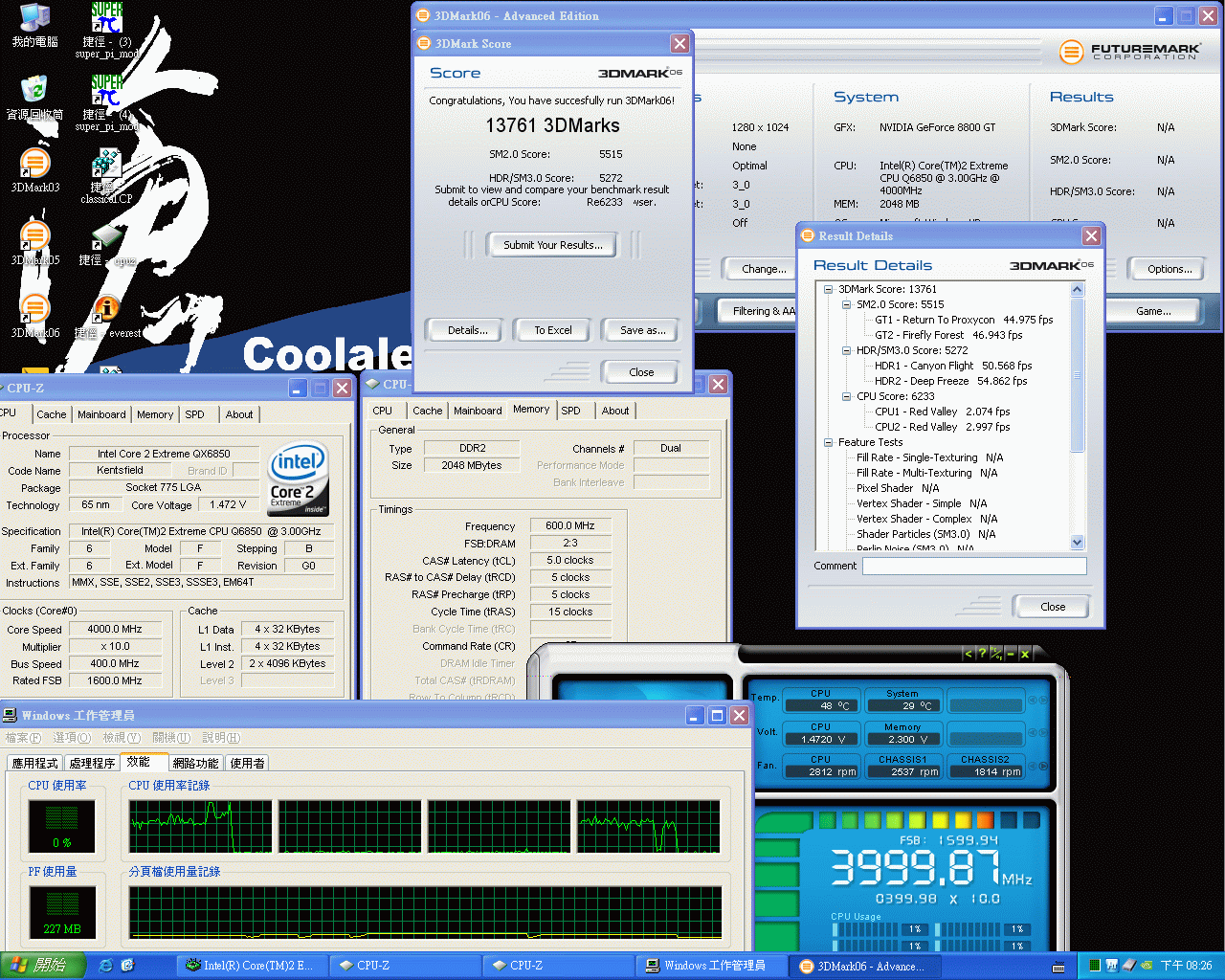
Task: Open 網路功能 tab in Task Manager
Action: 196,763
